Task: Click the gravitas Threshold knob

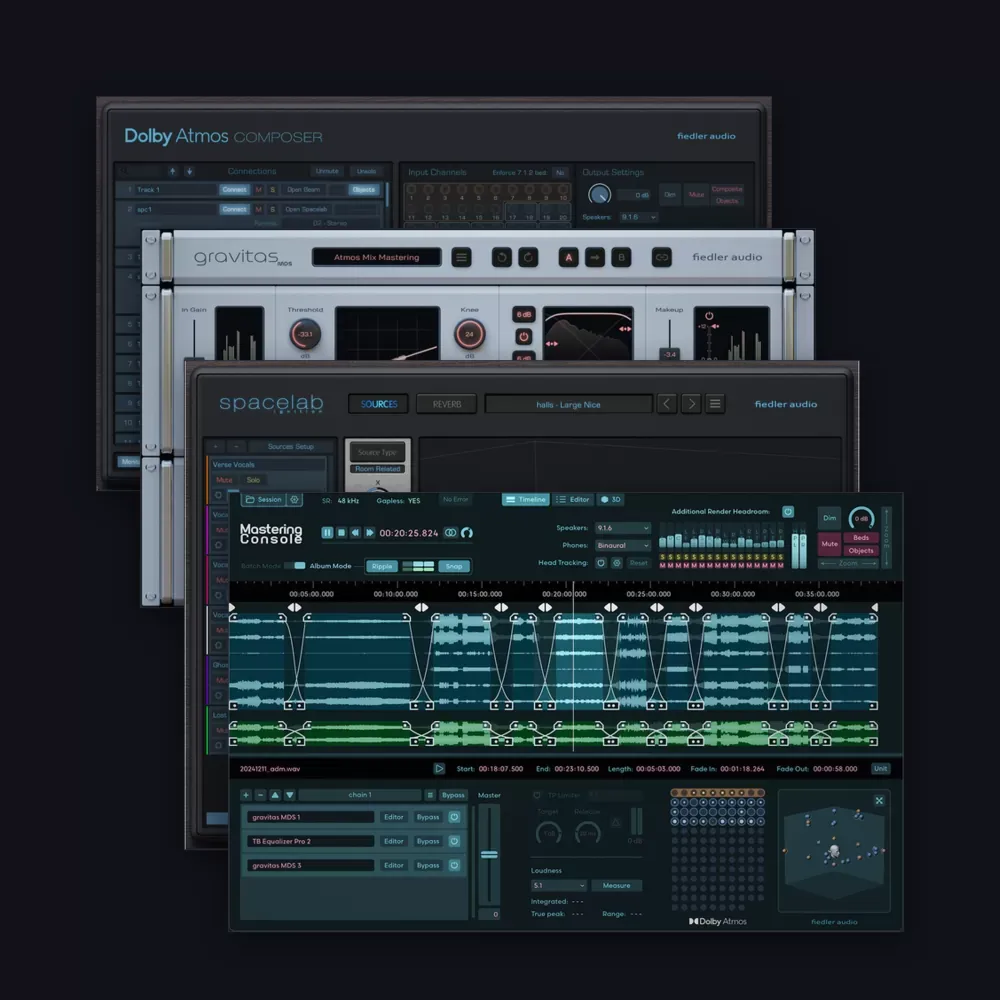Action: [x=305, y=334]
